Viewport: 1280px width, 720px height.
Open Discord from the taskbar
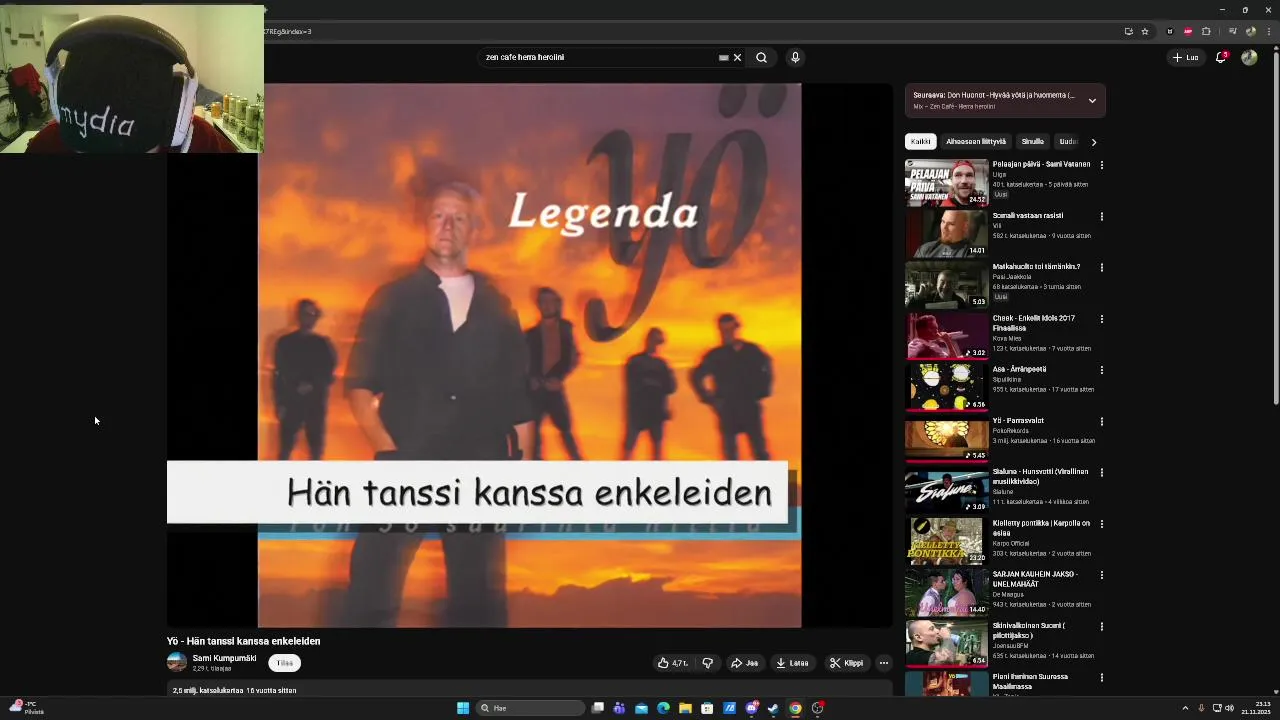click(751, 708)
